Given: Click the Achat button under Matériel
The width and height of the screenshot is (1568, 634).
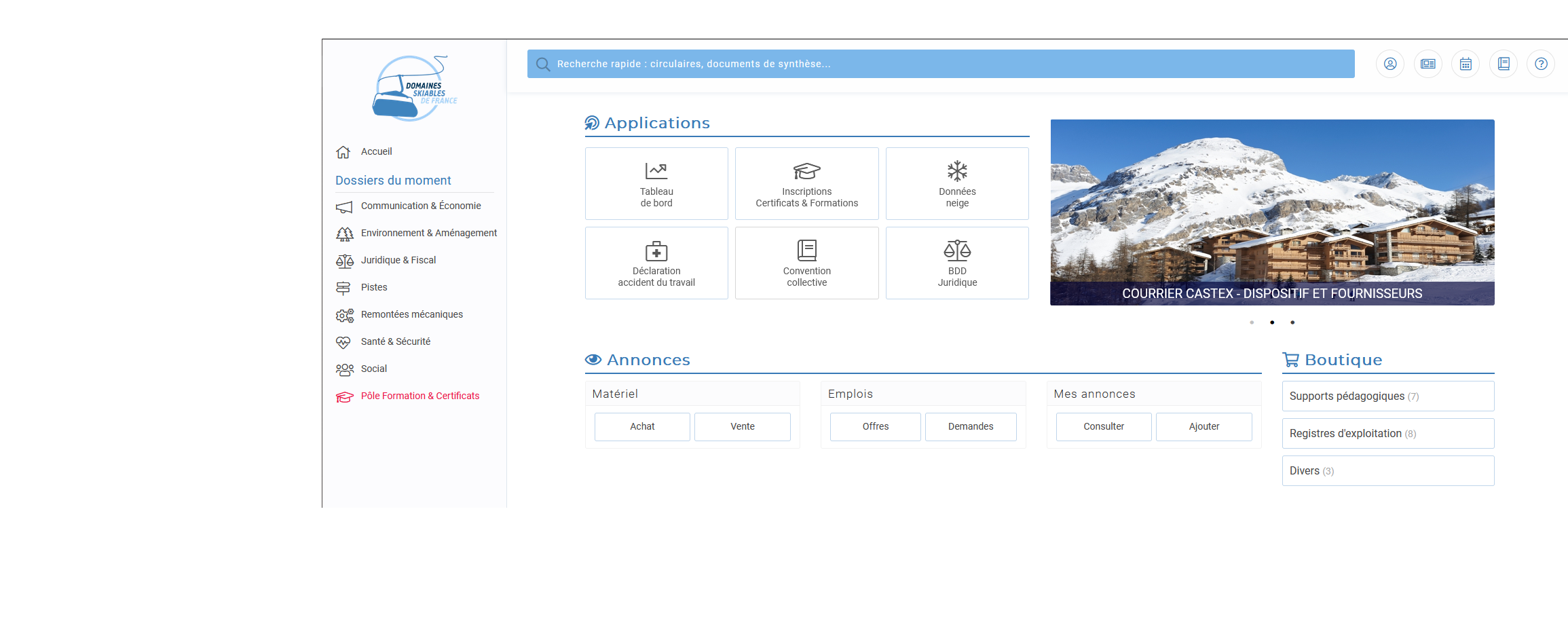Looking at the screenshot, I should coord(642,426).
